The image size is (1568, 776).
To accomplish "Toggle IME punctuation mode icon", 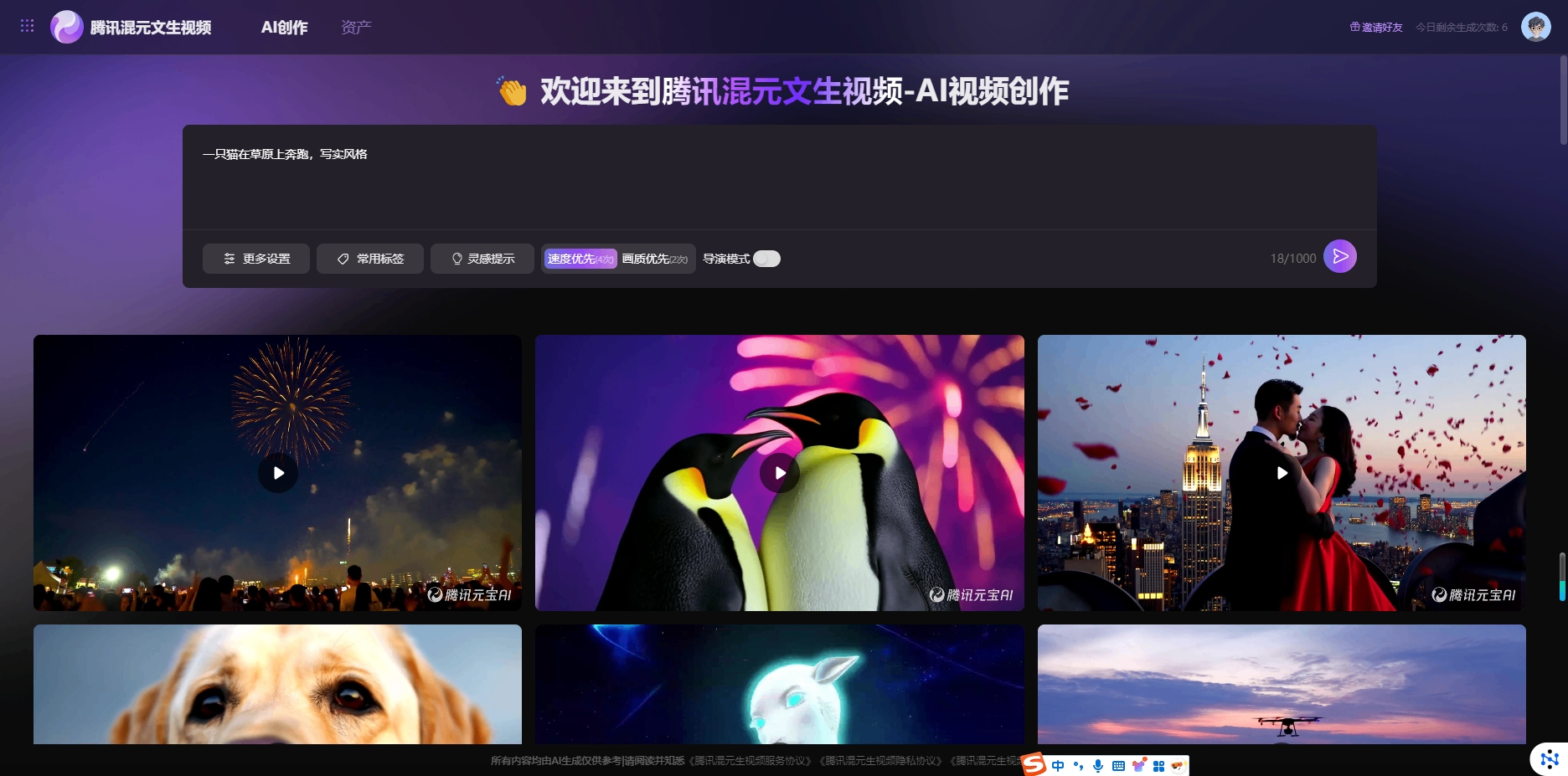I will (1078, 766).
